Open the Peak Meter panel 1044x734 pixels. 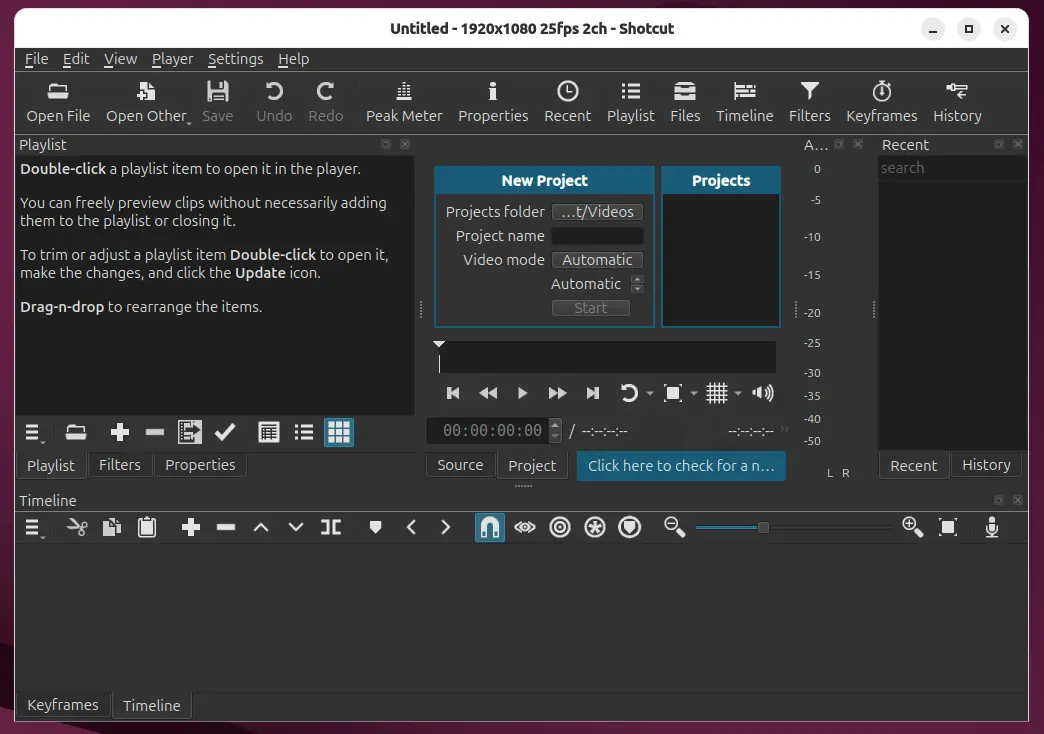tap(403, 100)
